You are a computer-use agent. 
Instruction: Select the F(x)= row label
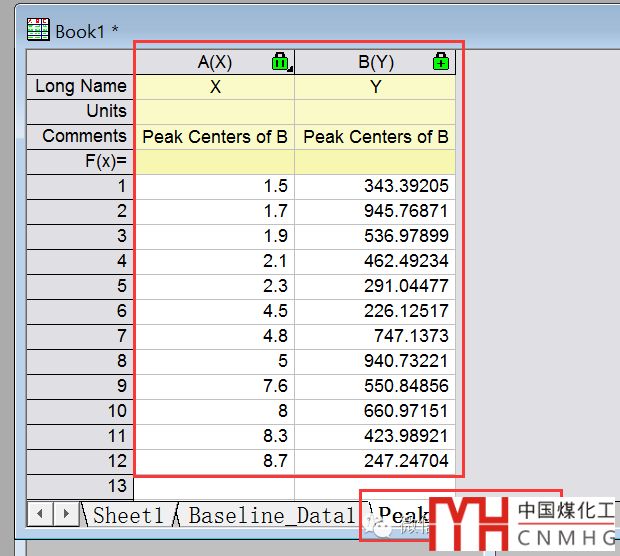coord(80,161)
